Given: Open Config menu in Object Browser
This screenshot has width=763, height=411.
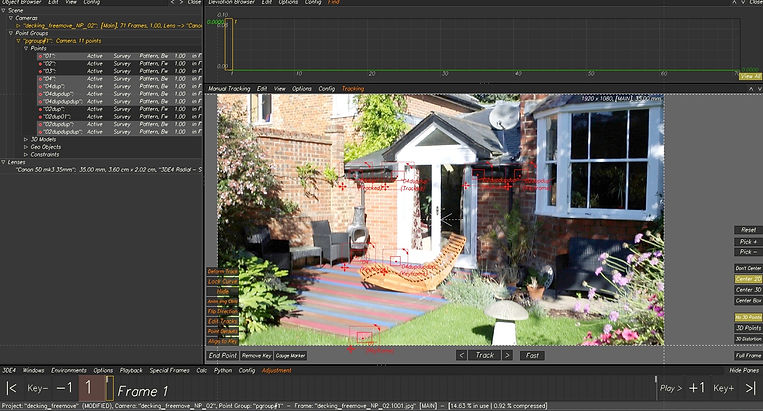Looking at the screenshot, I should (x=91, y=2).
